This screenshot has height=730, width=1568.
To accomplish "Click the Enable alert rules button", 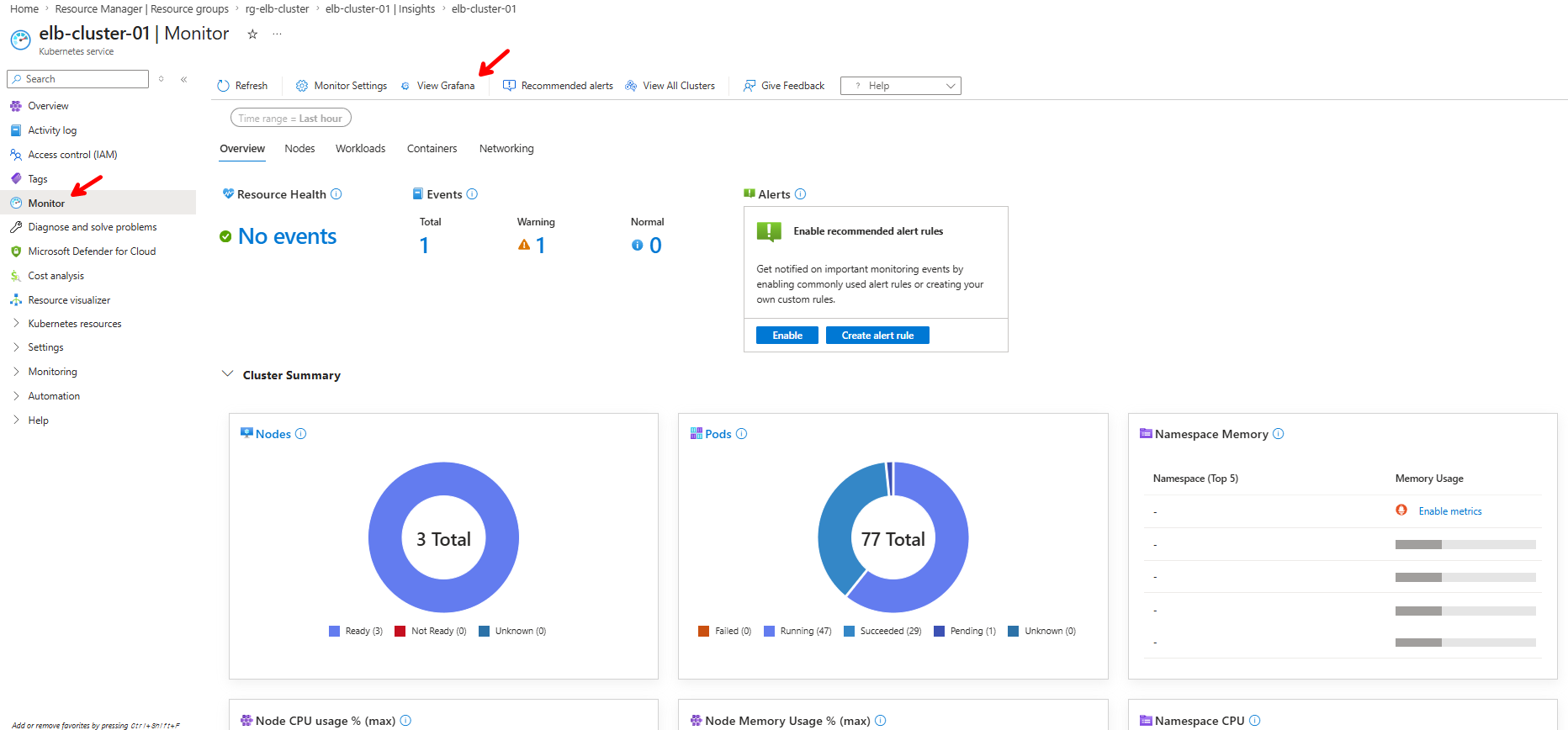I will 787,336.
